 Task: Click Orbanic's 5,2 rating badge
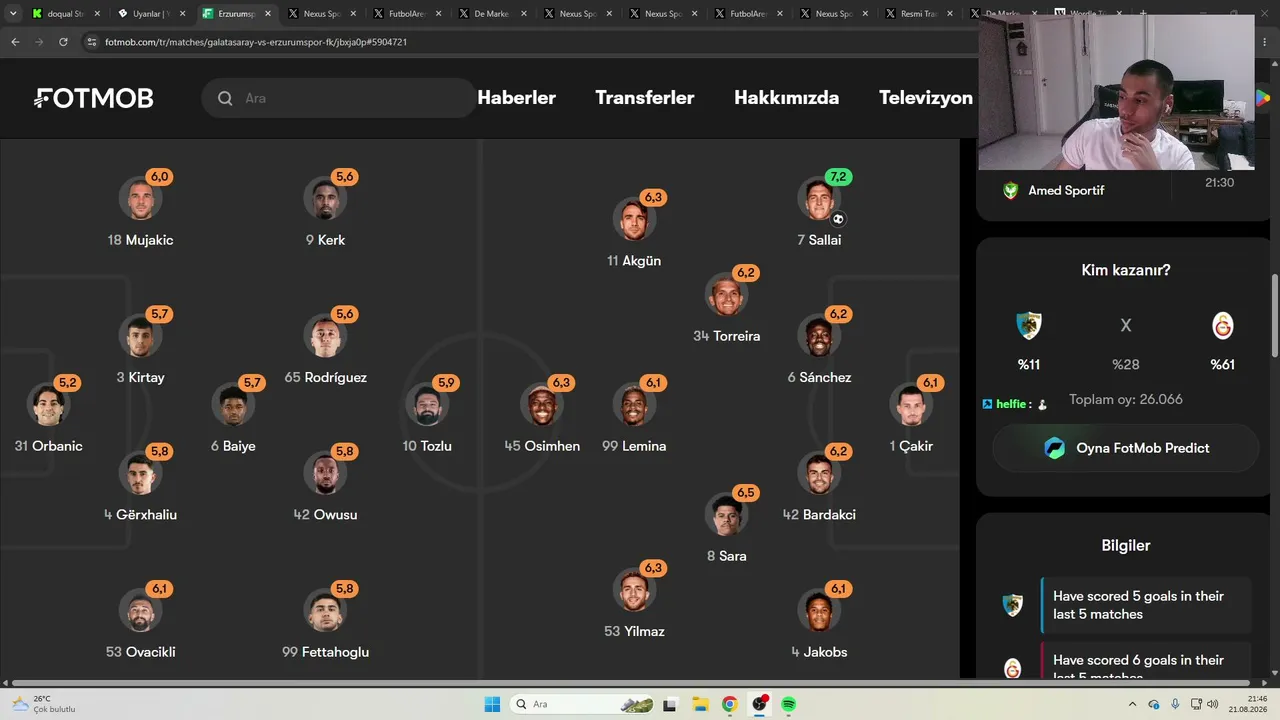67,383
